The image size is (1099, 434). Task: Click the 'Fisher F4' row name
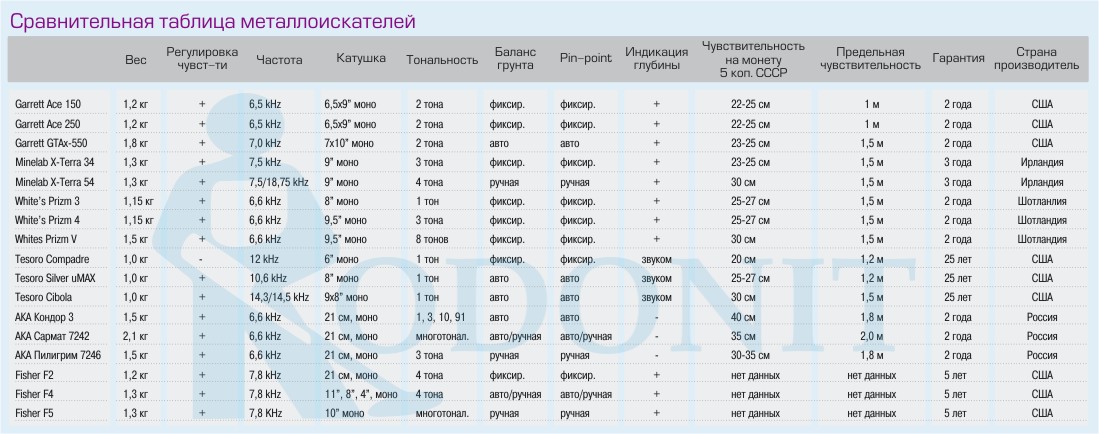click(34, 394)
